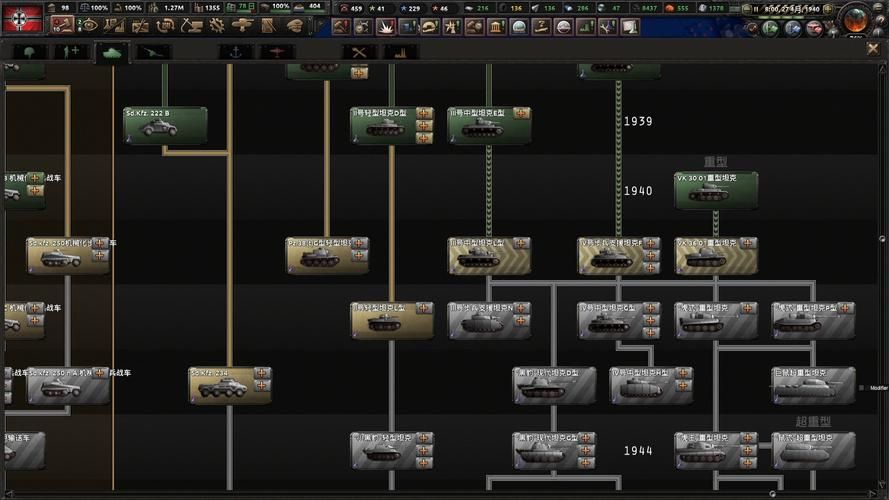Viewport: 889px width, 500px height.
Task: Open the diplomacy icon in the top bar
Action: pyautogui.click(x=140, y=26)
